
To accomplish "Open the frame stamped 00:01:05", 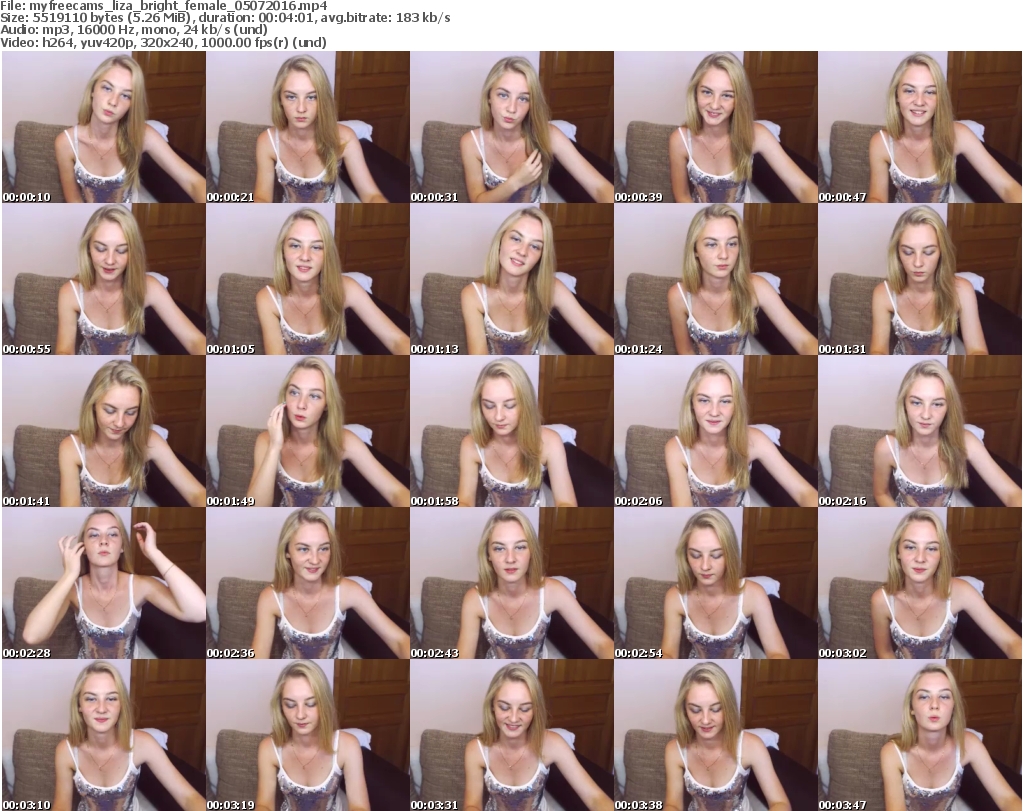I will click(x=308, y=279).
